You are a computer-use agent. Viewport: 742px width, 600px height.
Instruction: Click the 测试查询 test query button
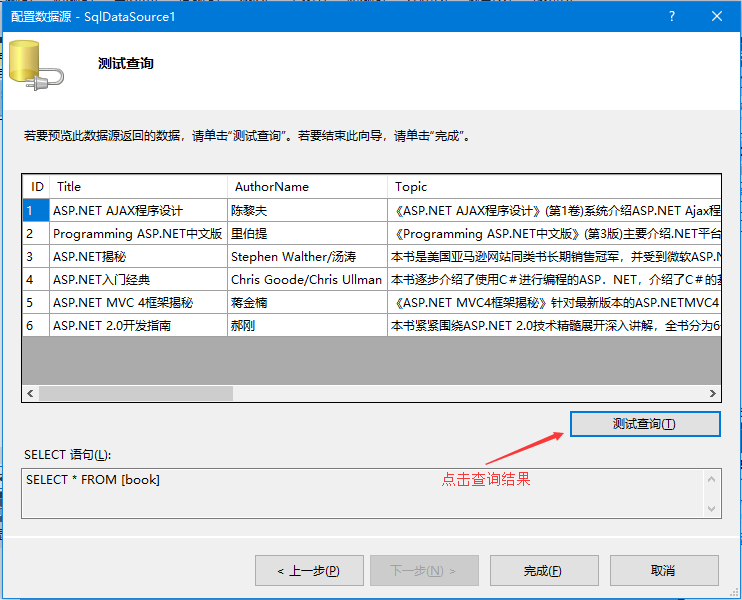pos(644,424)
